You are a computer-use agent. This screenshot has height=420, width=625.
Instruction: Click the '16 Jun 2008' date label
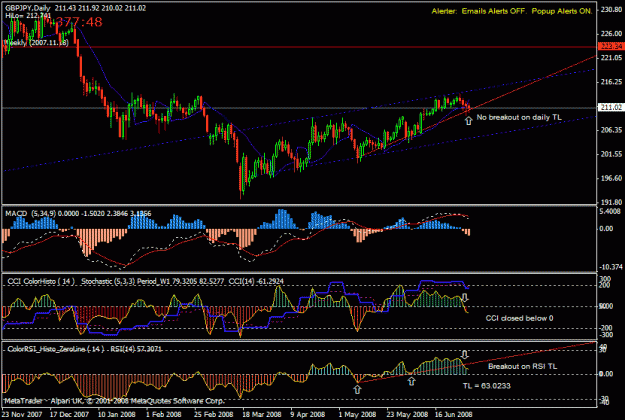(454, 414)
